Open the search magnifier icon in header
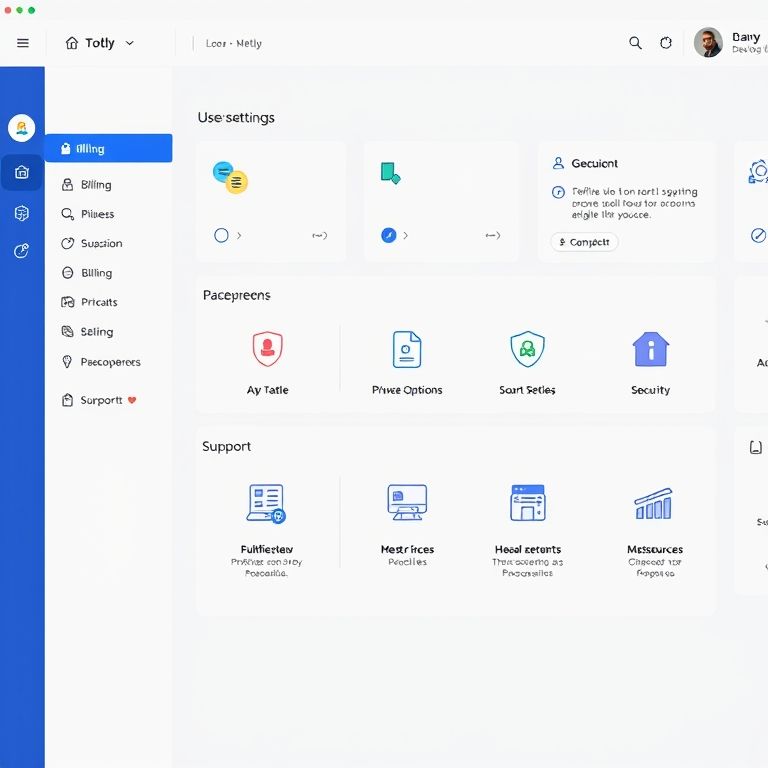Screen dimensions: 768x768 pyautogui.click(x=635, y=43)
